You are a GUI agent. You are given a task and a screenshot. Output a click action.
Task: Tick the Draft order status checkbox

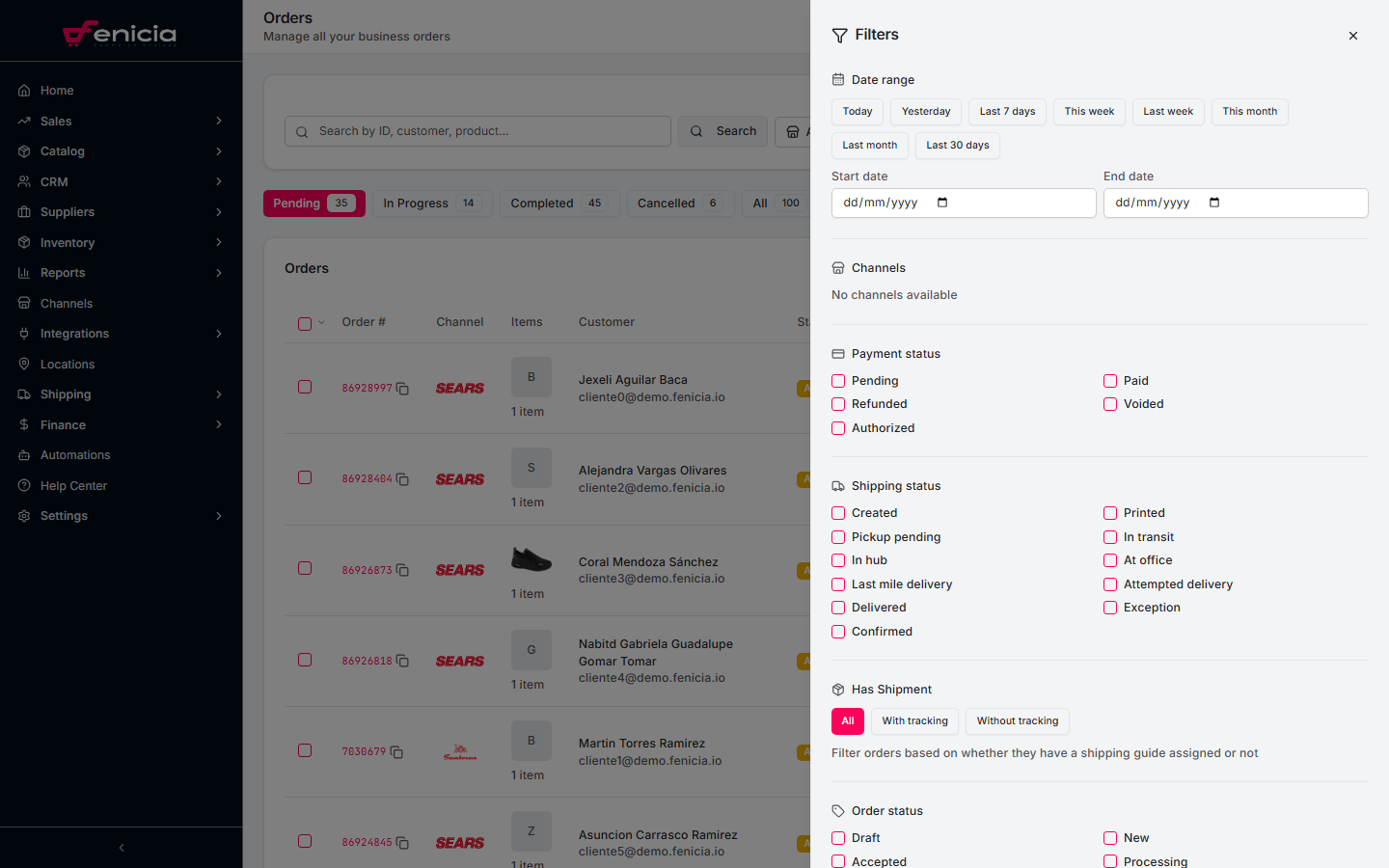pos(838,838)
